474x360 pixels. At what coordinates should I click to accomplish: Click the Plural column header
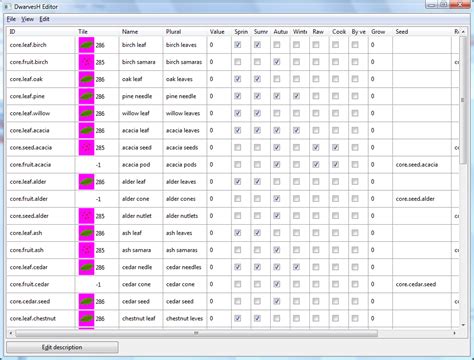[x=185, y=32]
